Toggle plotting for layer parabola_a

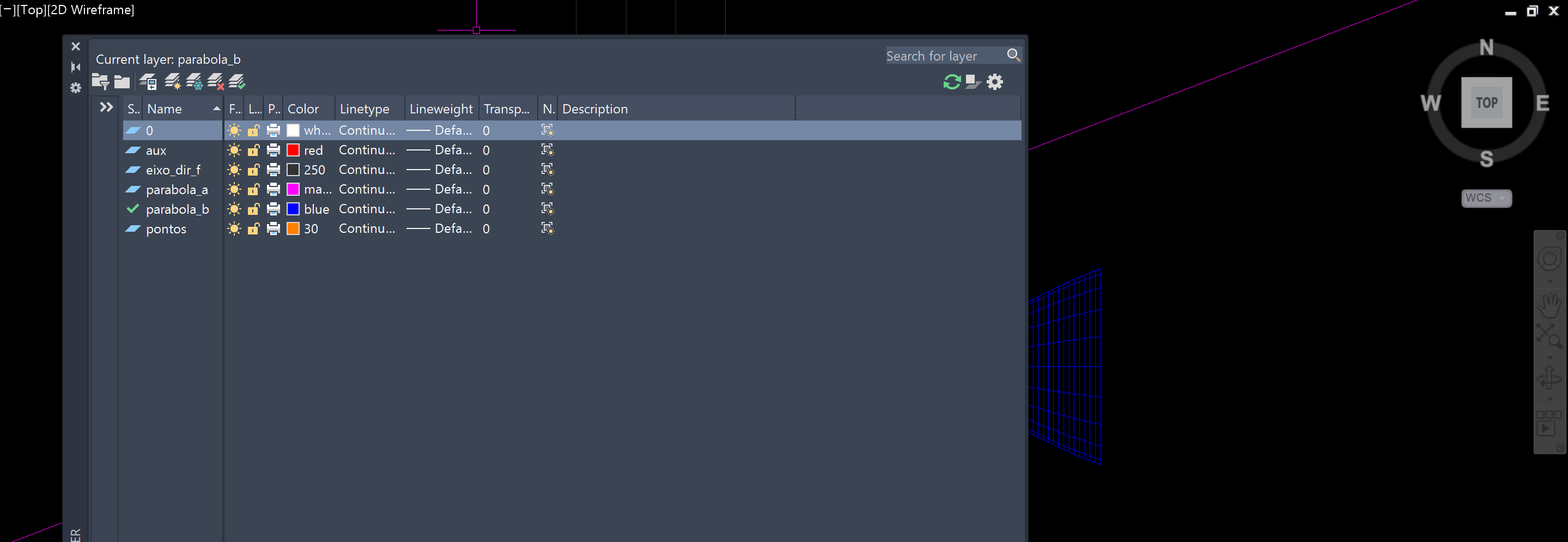tap(274, 189)
